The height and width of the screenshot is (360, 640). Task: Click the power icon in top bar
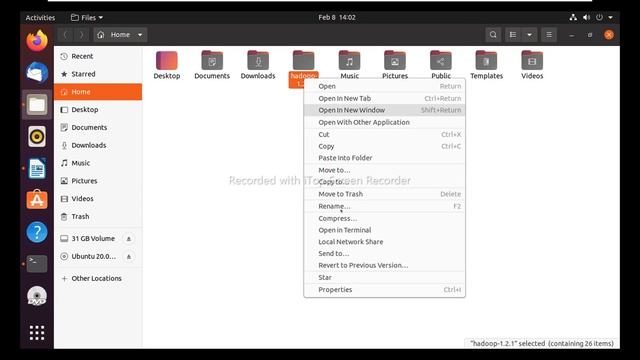599,18
